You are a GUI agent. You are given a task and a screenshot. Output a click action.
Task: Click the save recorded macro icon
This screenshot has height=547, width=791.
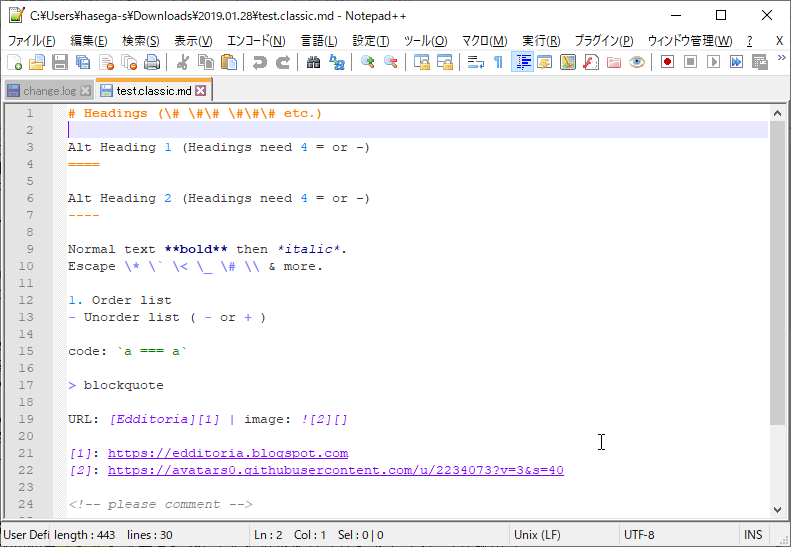[760, 62]
